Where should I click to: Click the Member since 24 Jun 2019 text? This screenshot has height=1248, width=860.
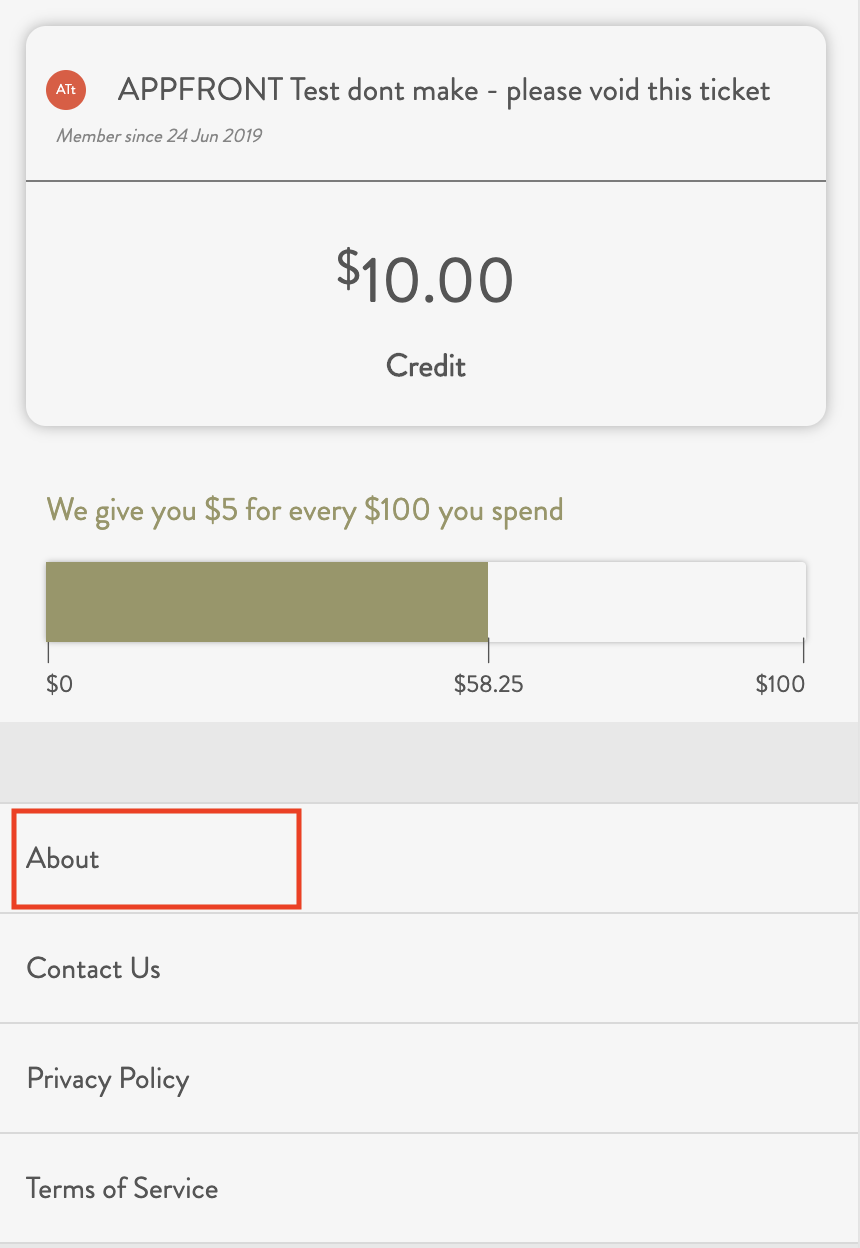click(x=159, y=136)
